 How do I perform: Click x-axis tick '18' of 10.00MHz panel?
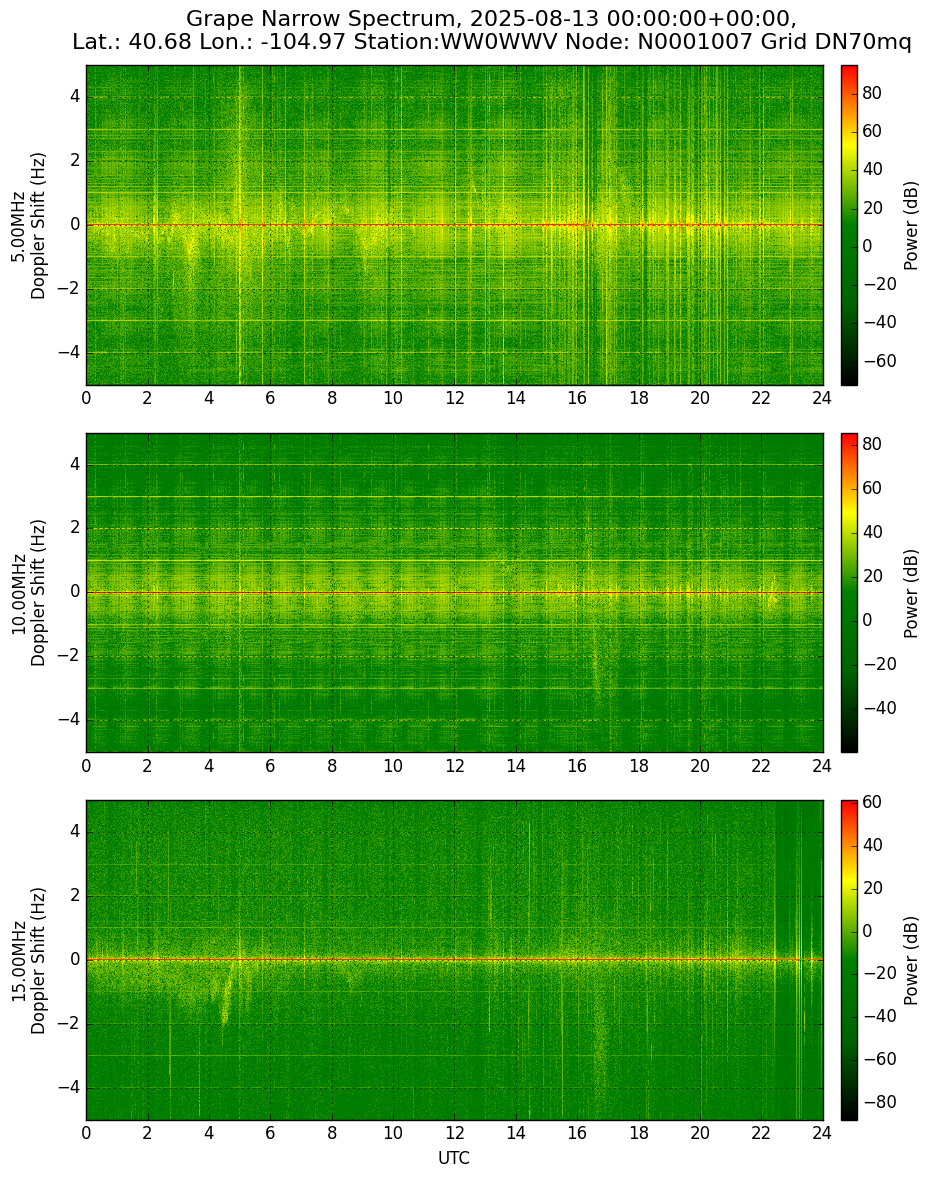pos(638,766)
